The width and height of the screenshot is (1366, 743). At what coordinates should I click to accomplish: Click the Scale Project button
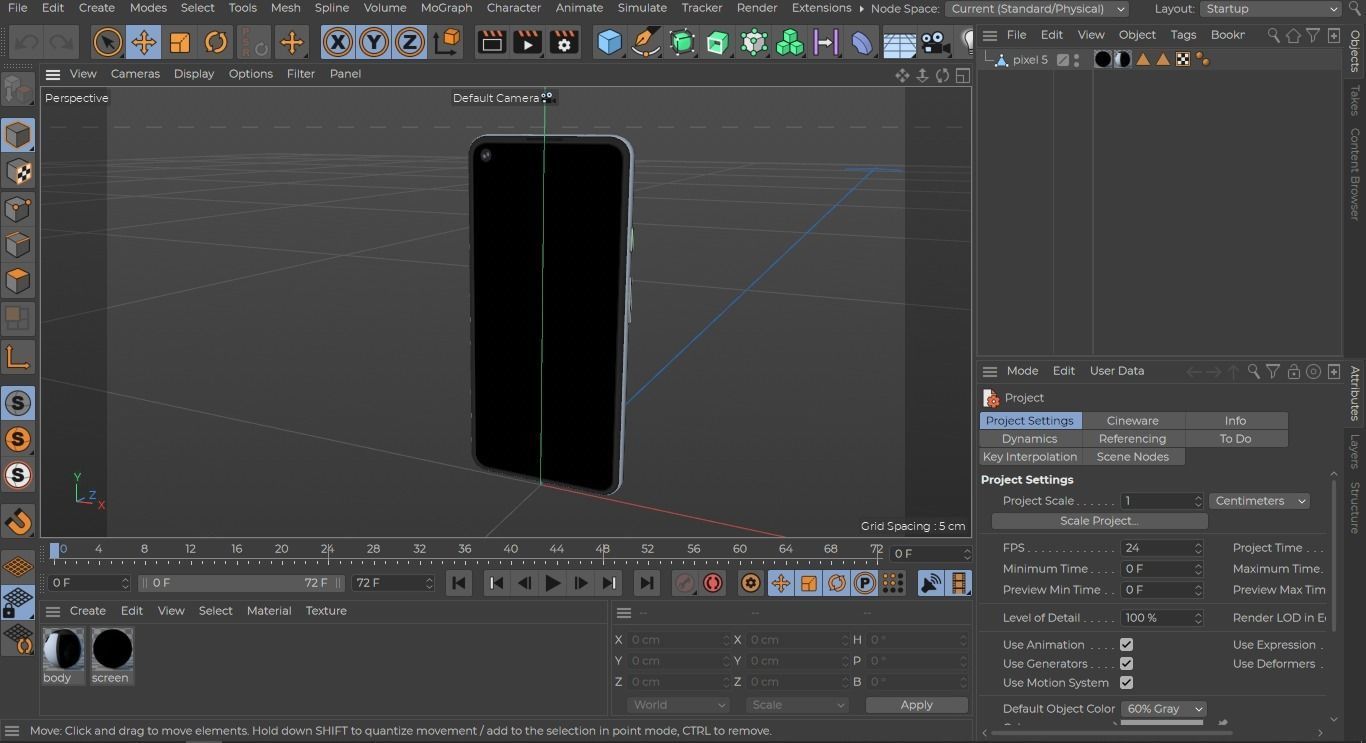(x=1099, y=521)
